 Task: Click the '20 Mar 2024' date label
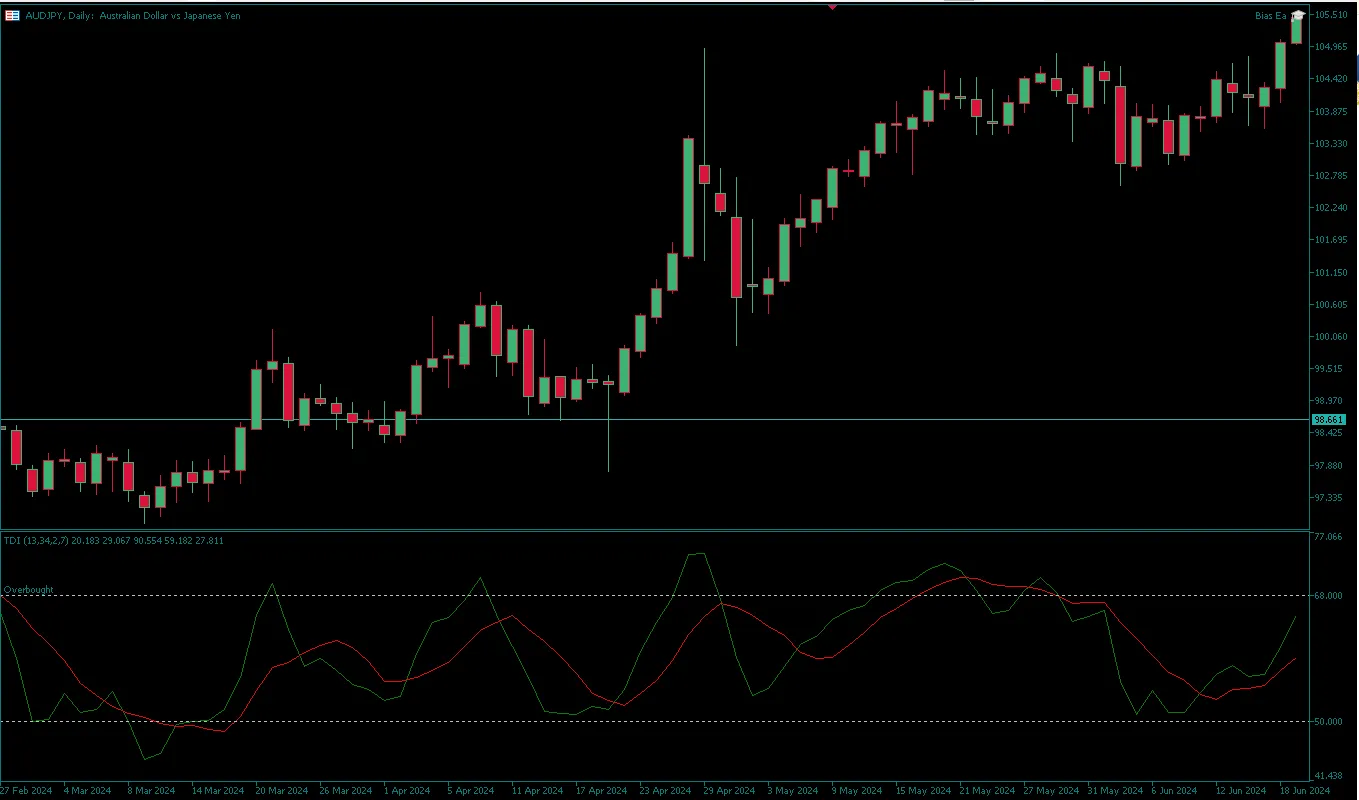tap(281, 791)
